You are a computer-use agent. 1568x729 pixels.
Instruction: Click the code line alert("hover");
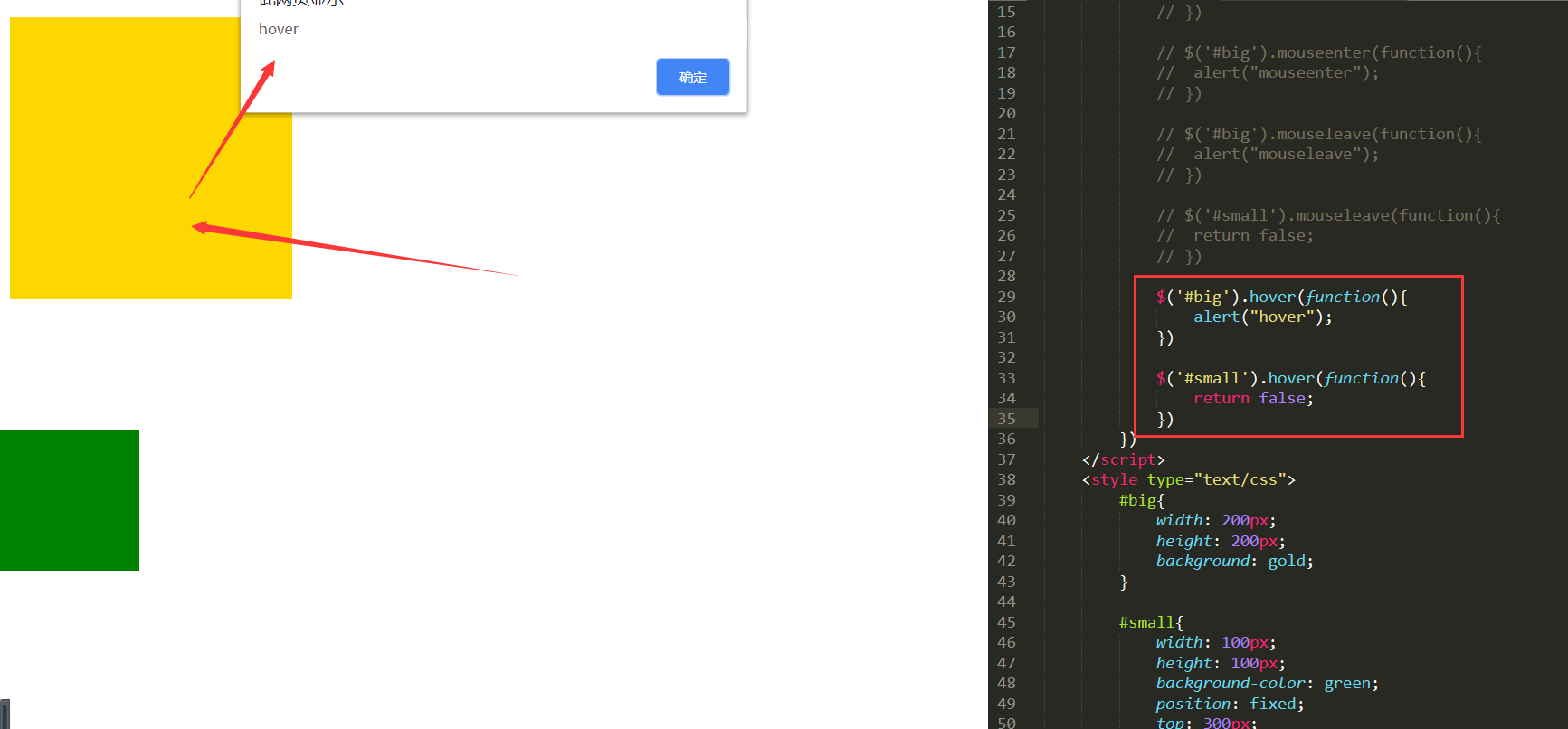point(1262,317)
